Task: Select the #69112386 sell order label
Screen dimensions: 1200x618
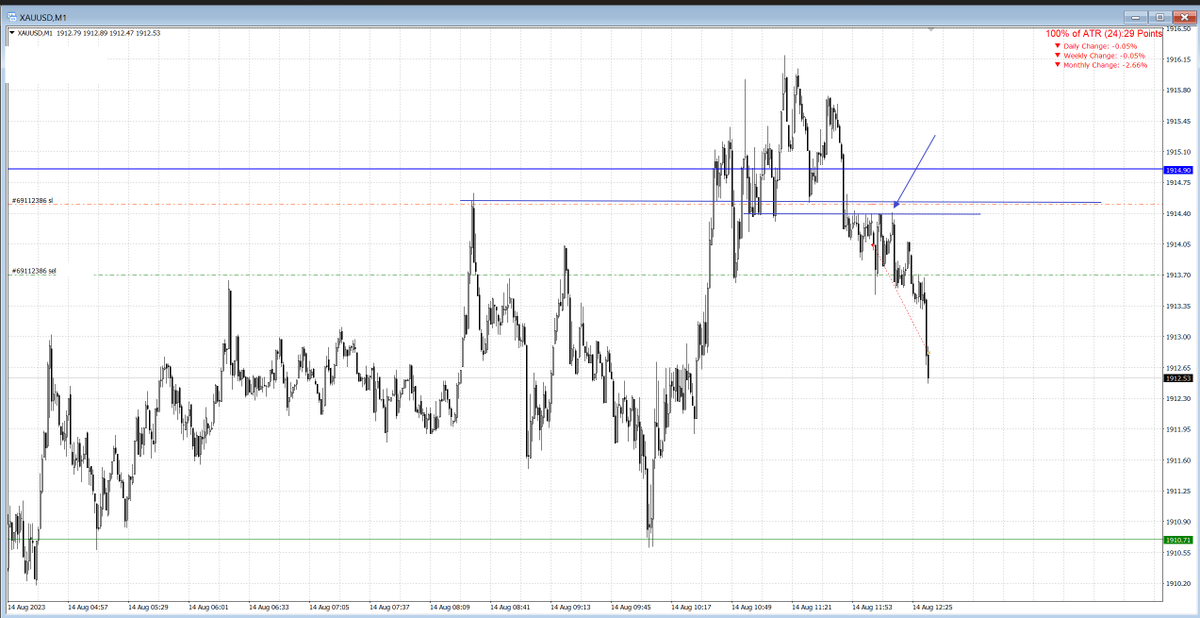Action: (34, 271)
